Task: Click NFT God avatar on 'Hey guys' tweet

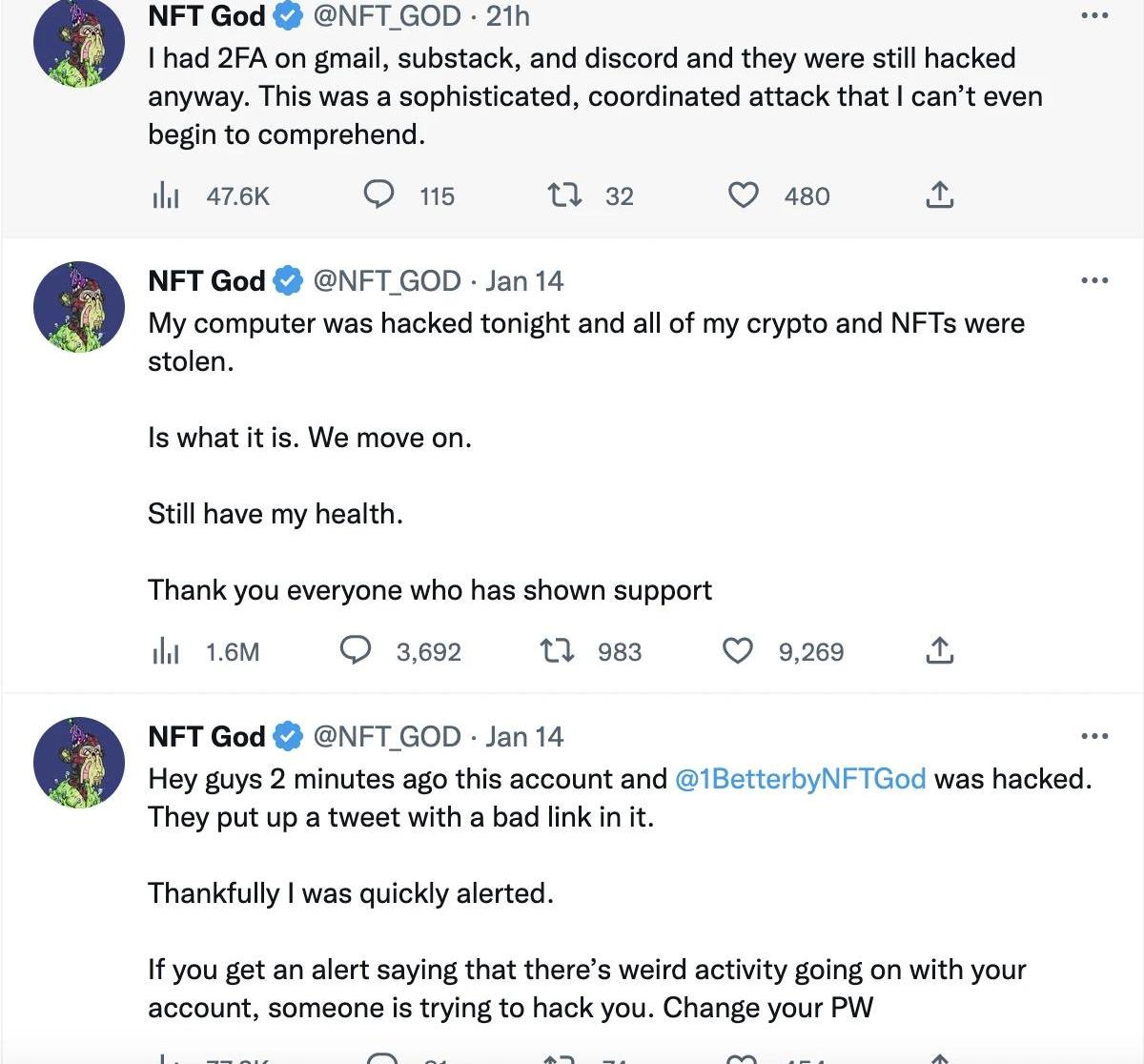Action: pyautogui.click(x=79, y=762)
